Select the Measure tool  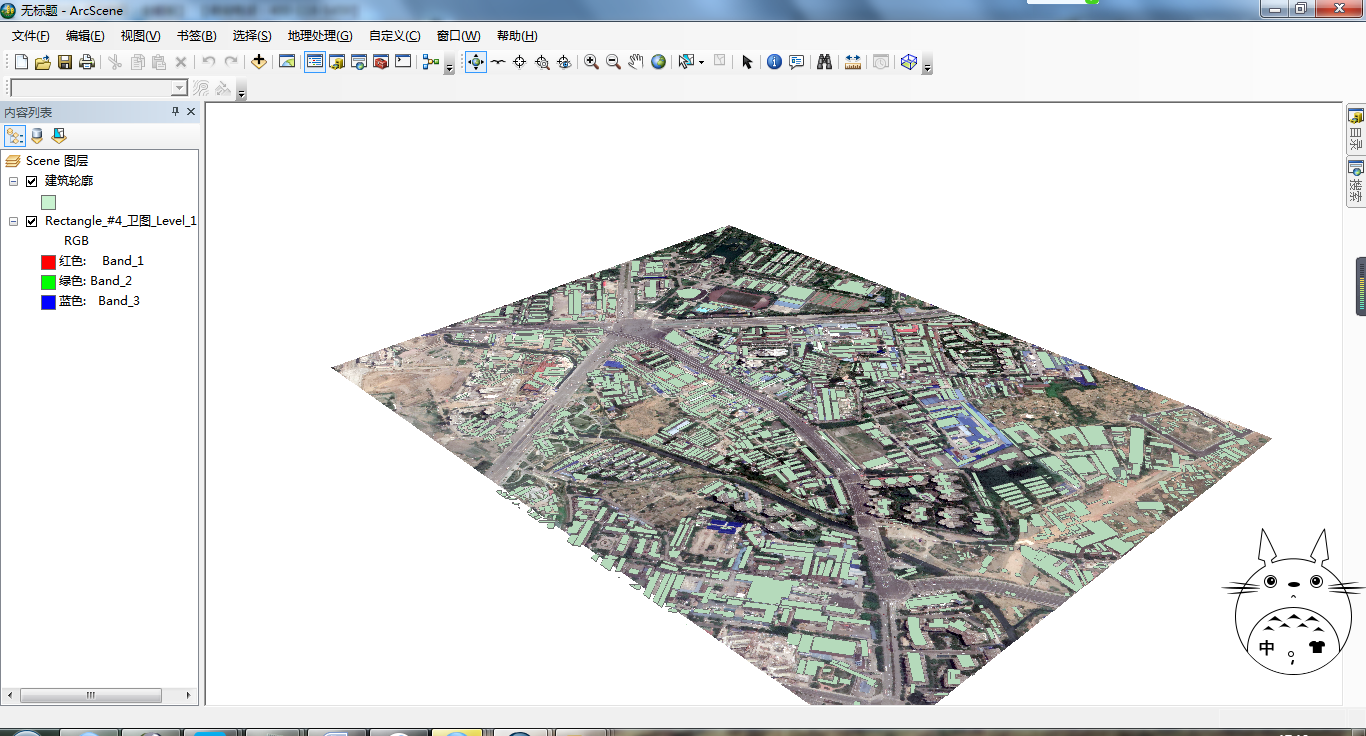[x=853, y=61]
